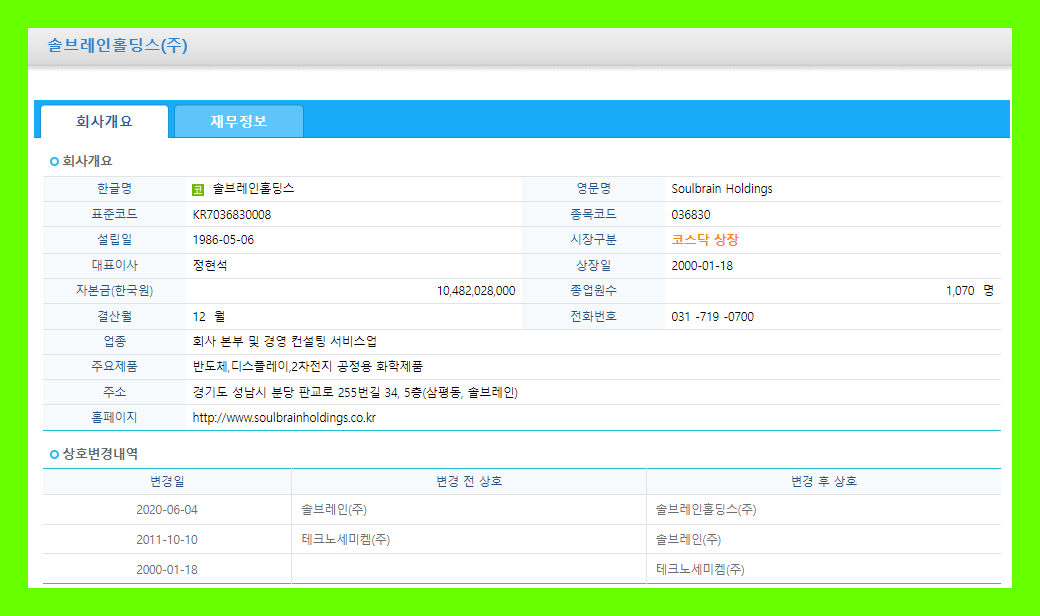The image size is (1040, 616).
Task: Click the fiscal month value 12 월
Action: coord(209,317)
